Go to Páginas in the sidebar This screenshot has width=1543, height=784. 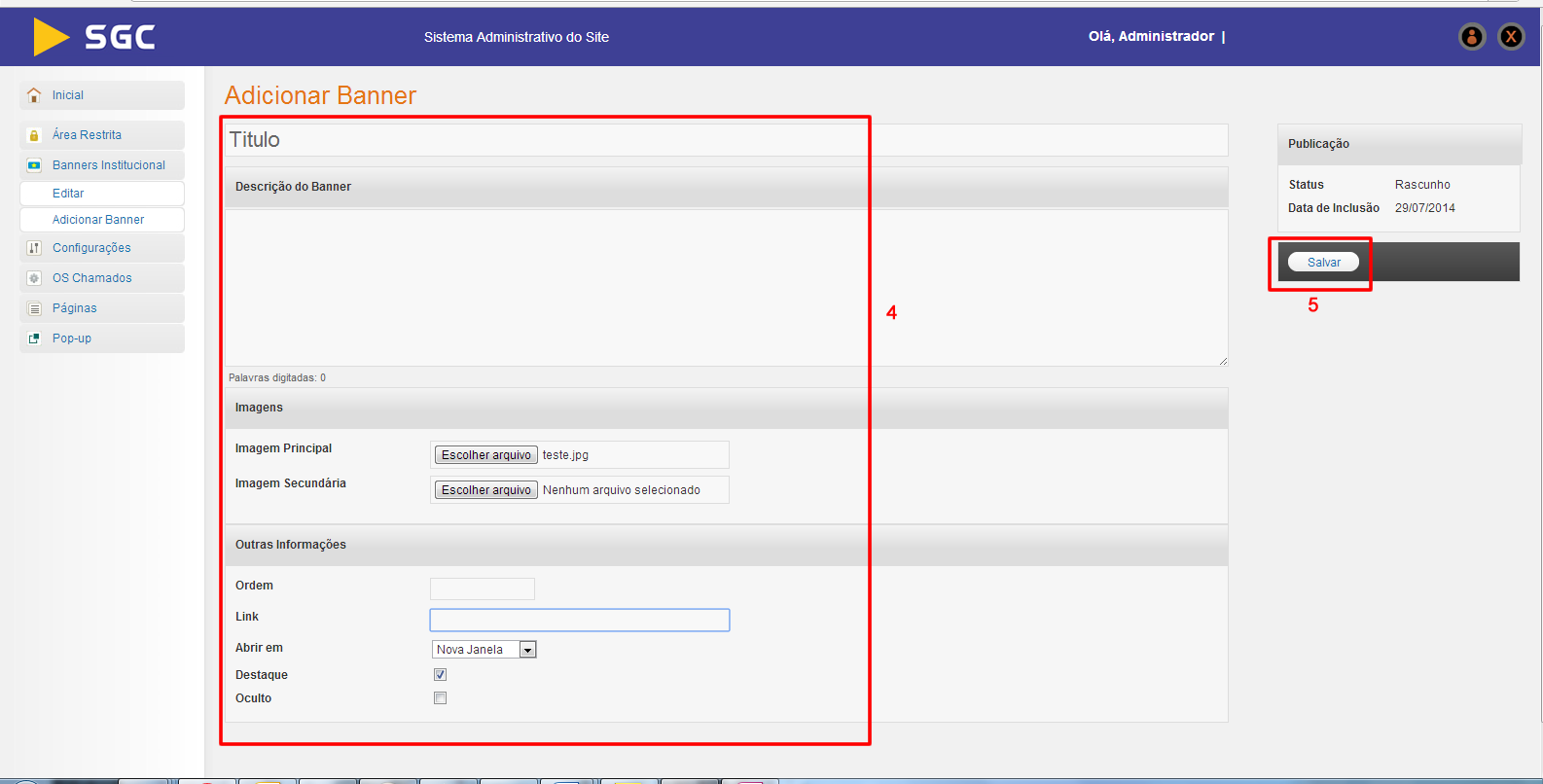pyautogui.click(x=102, y=308)
